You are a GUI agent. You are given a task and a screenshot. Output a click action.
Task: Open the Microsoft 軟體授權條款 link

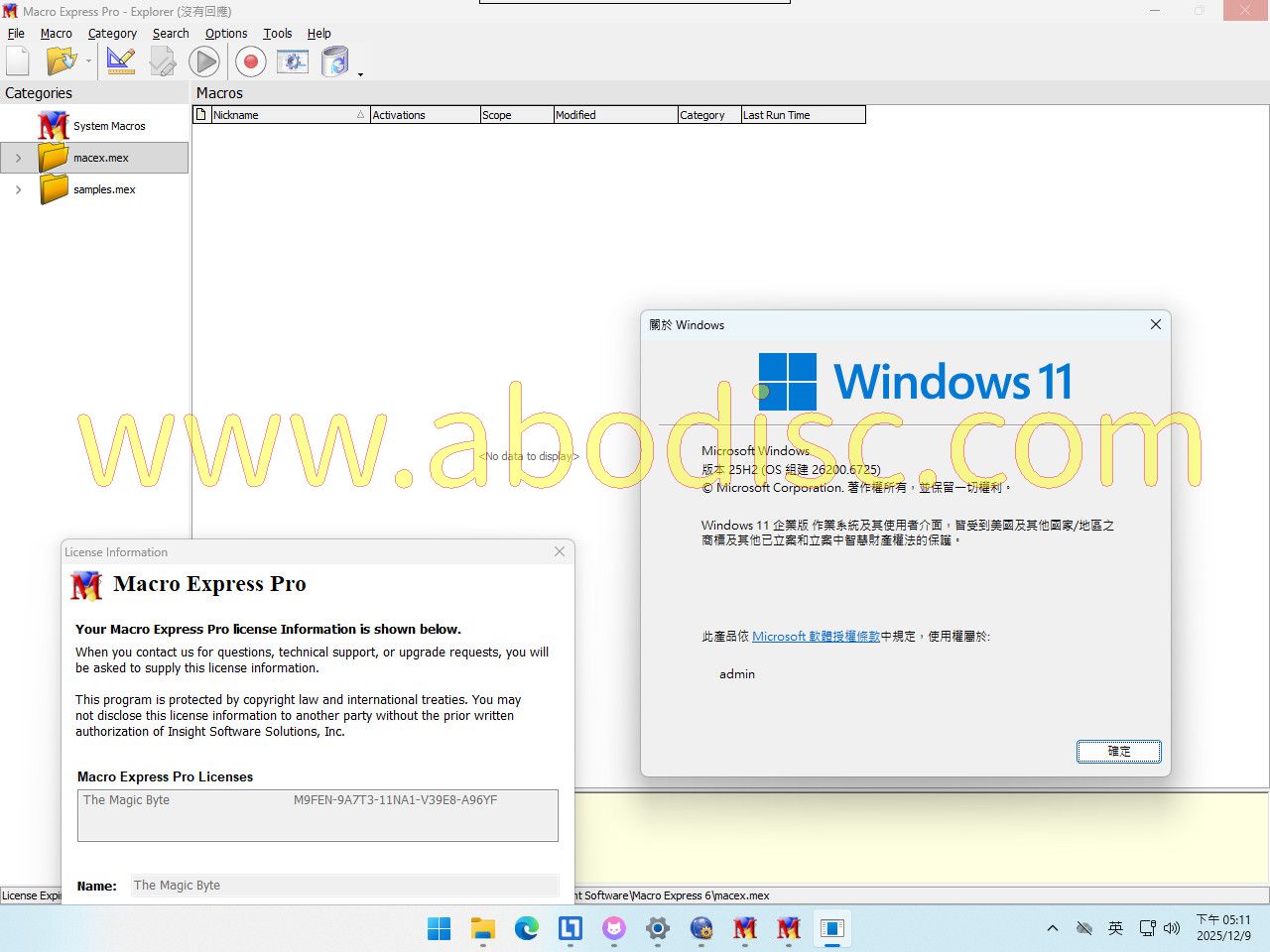816,637
